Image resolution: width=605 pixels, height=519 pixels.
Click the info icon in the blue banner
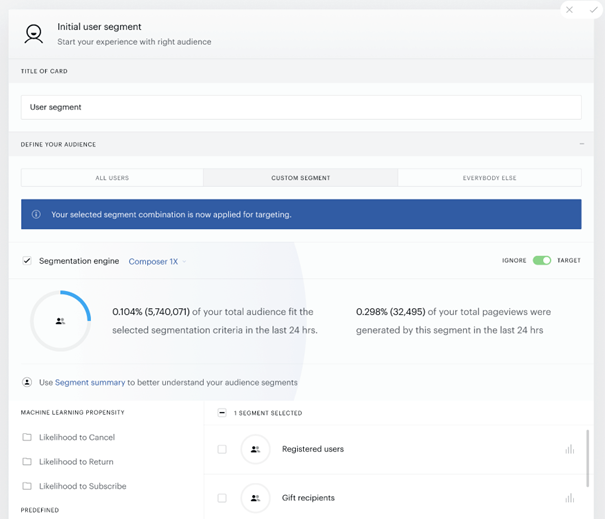(36, 214)
